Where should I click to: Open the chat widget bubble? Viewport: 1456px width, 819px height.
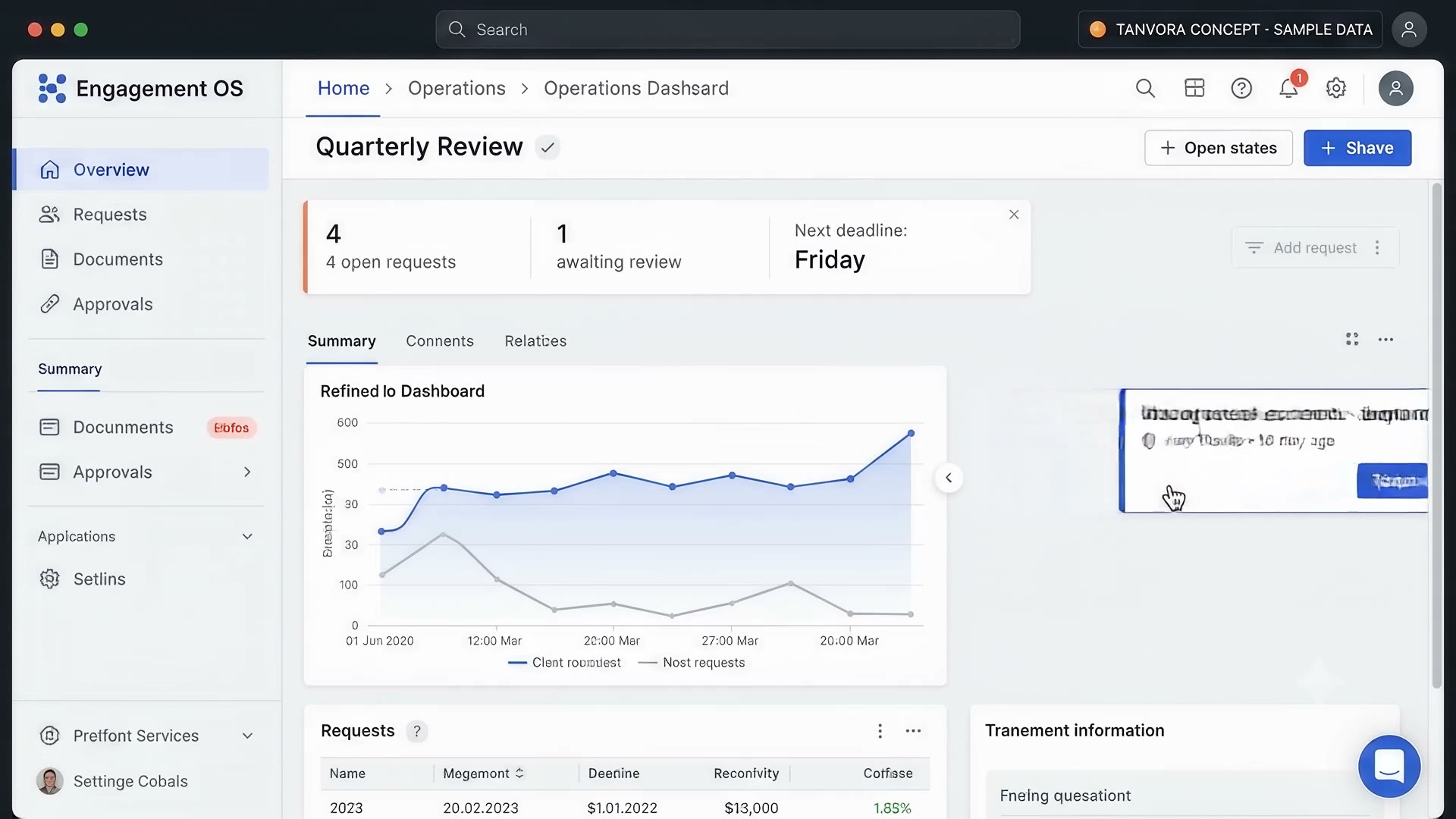(1389, 766)
